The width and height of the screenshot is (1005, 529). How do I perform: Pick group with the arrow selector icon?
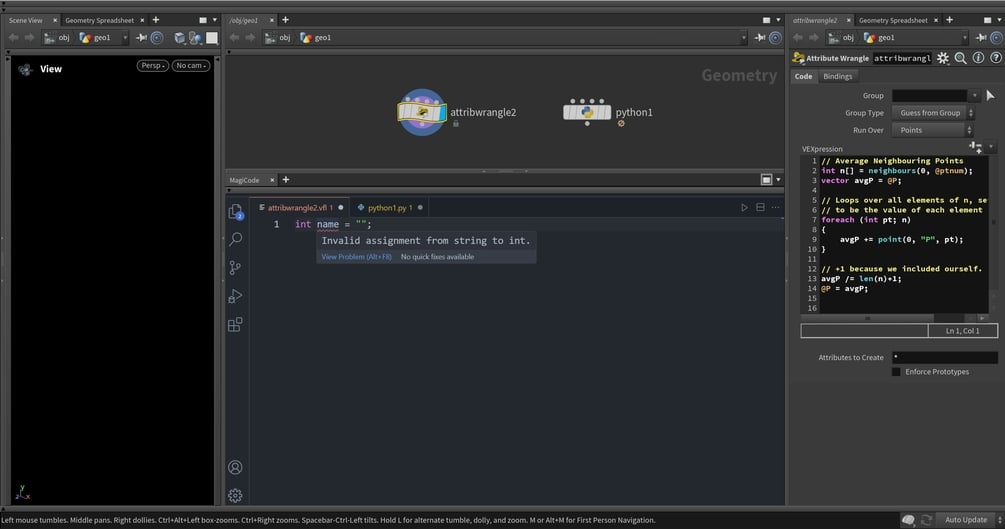click(990, 96)
